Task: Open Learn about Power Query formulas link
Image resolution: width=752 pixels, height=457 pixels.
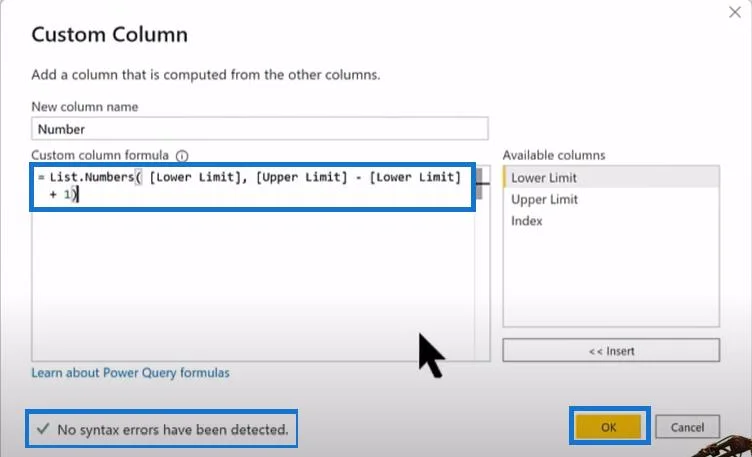Action: point(130,373)
